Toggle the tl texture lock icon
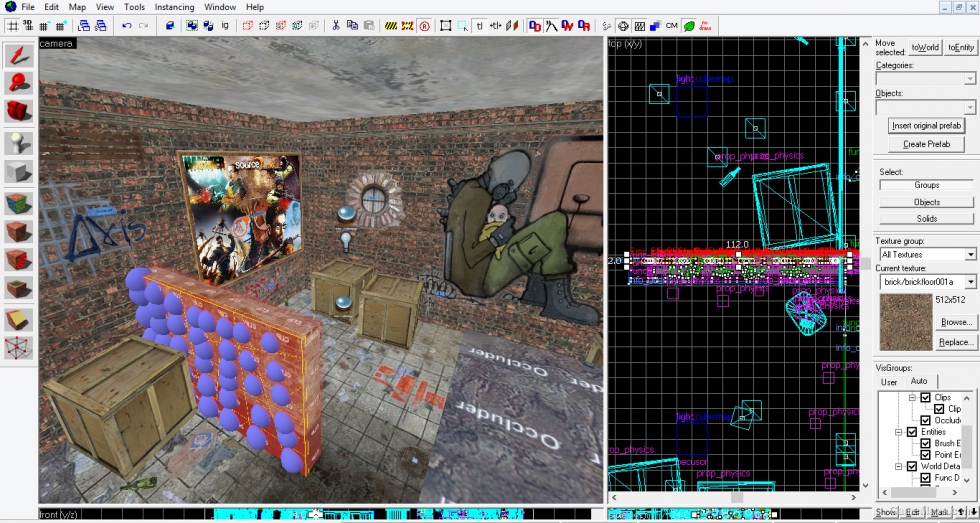Screen dimensions: 980x523 (x=479, y=26)
